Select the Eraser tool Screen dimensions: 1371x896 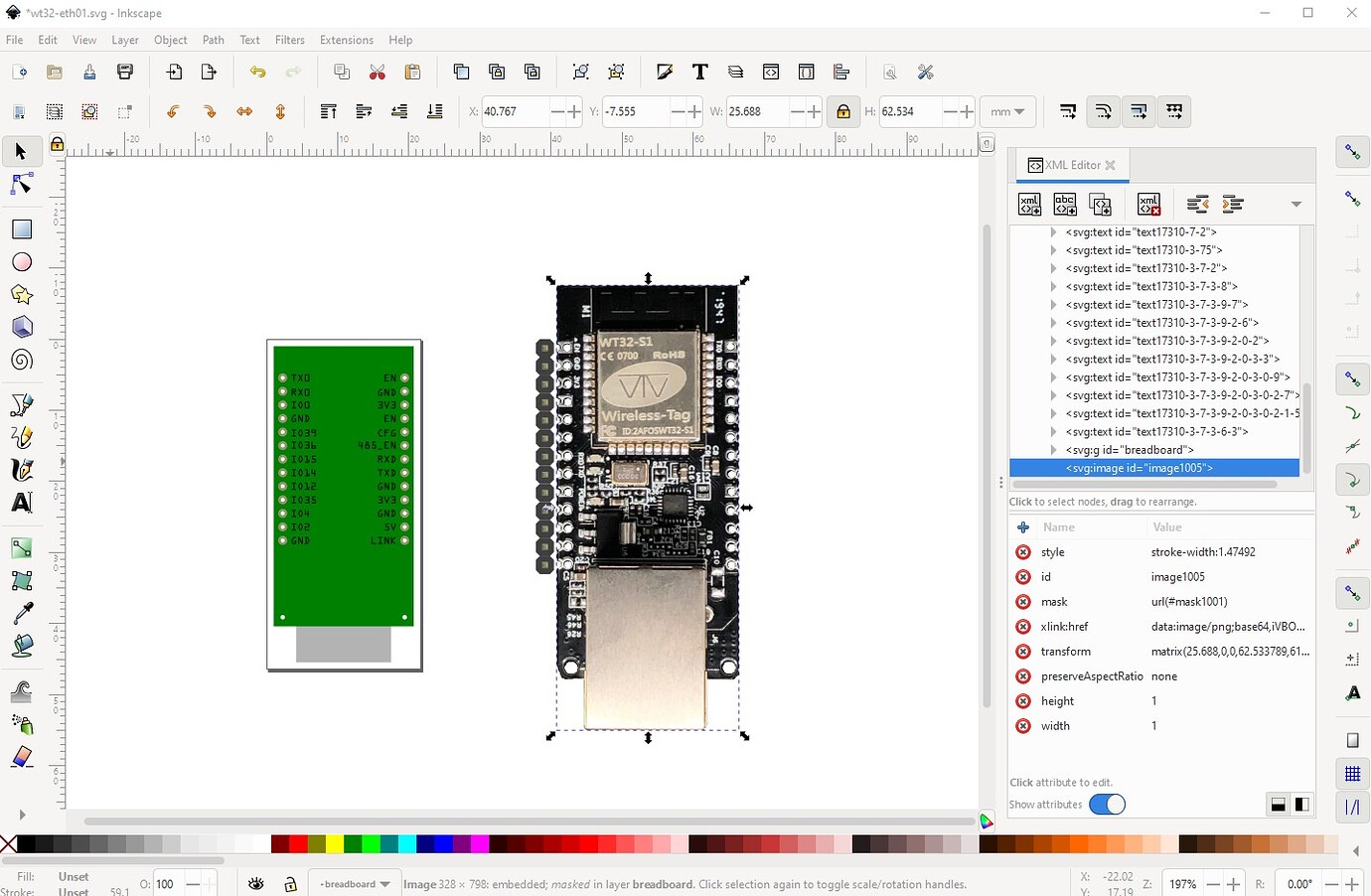coord(21,757)
